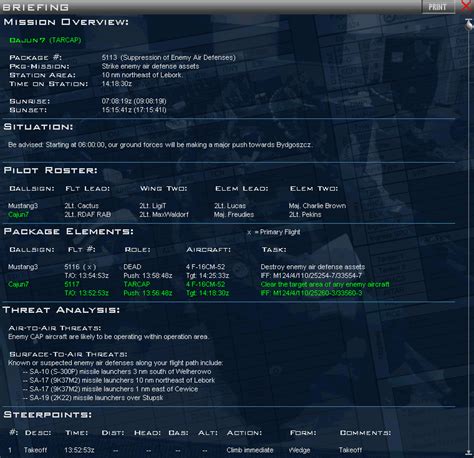Click sunrise time '07:08:19z'

(117, 101)
